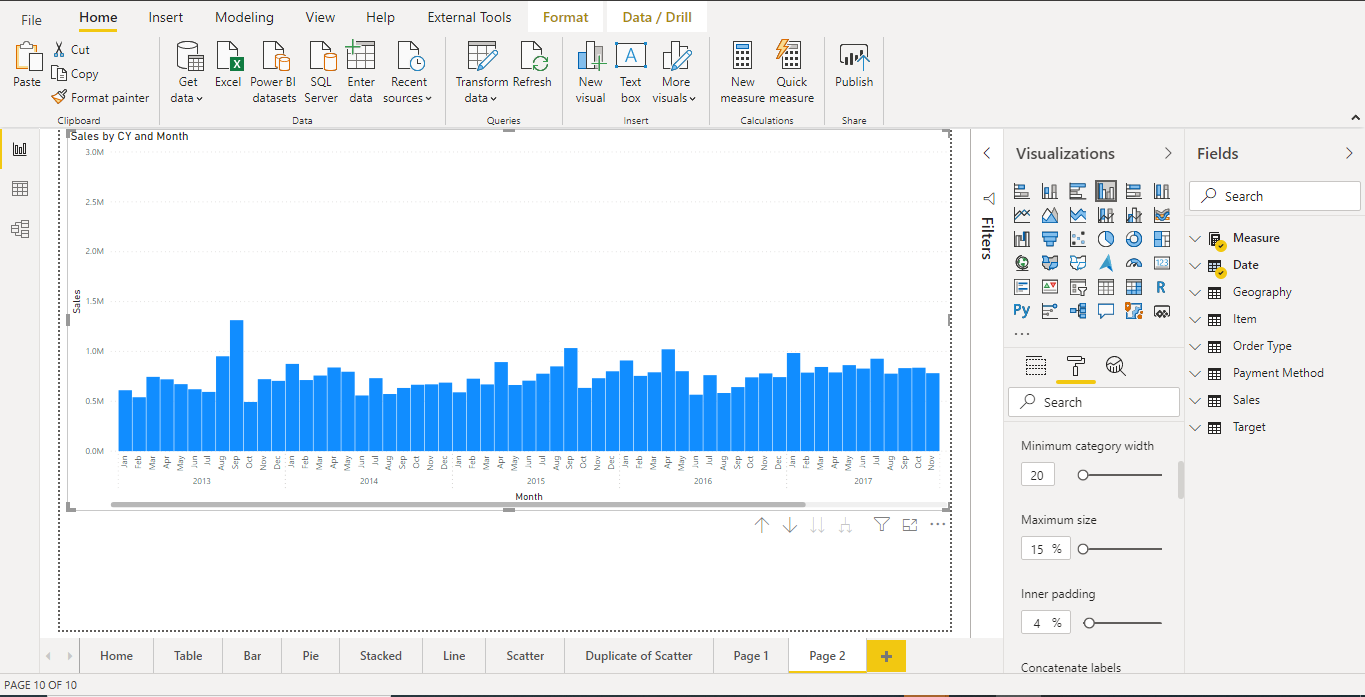Click New measure in Calculations
Screen dimensions: 1365x697
click(742, 72)
